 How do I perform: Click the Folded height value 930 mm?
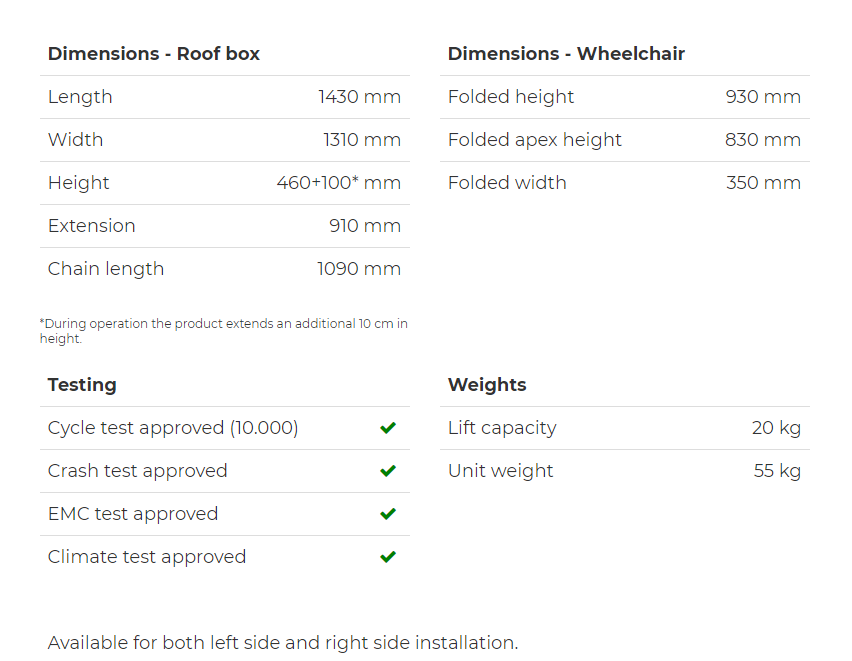763,97
